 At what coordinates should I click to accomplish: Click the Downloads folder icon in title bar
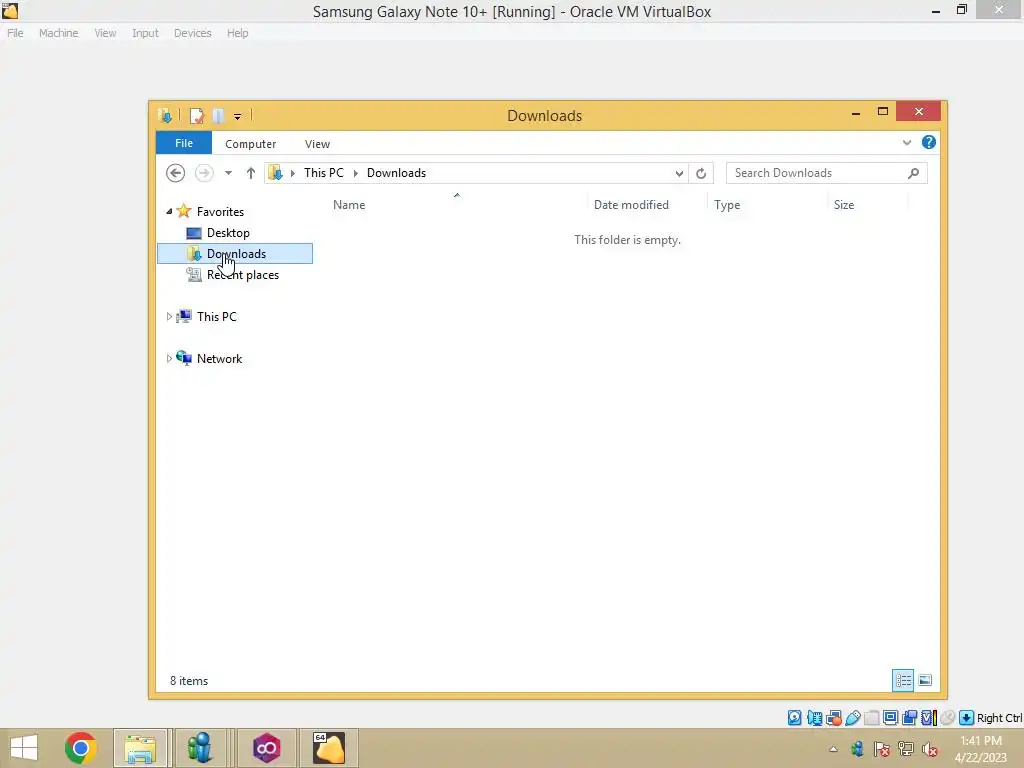165,116
